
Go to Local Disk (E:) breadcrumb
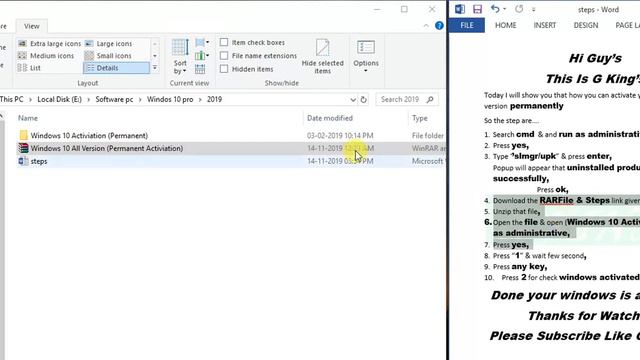(x=59, y=99)
